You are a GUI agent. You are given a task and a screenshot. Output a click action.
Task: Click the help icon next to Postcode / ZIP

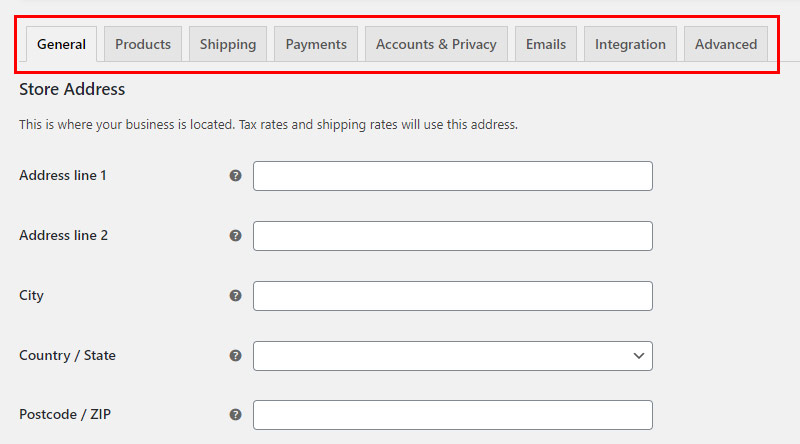pos(235,414)
